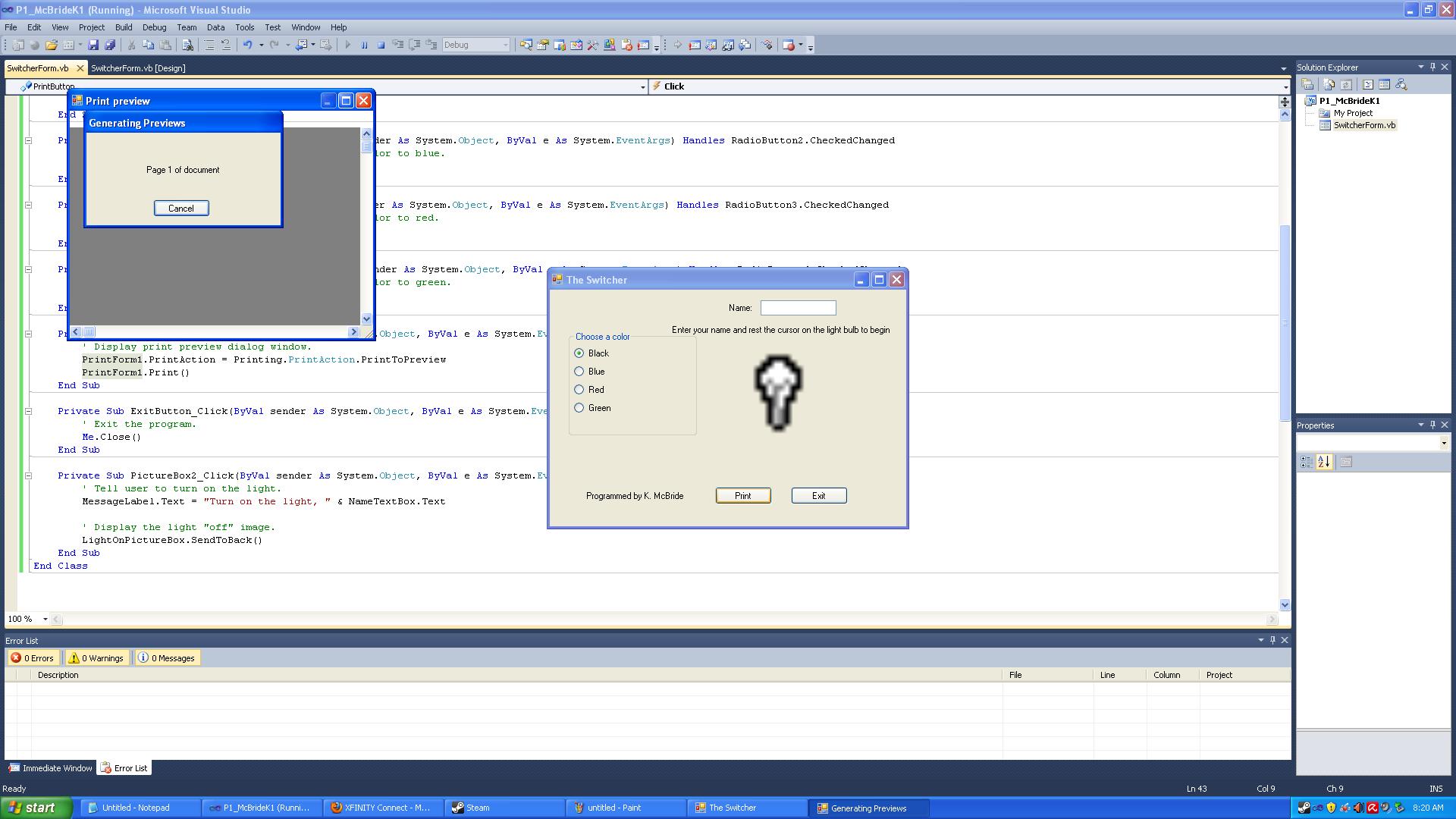Click View Designer icon in Solution Explorer
The width and height of the screenshot is (1456, 819).
[1384, 85]
